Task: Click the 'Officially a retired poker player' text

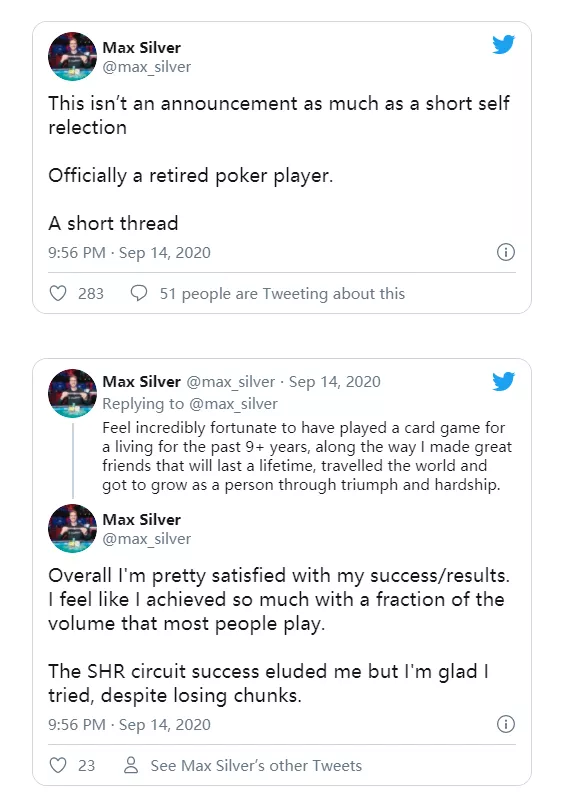Action: pos(190,176)
